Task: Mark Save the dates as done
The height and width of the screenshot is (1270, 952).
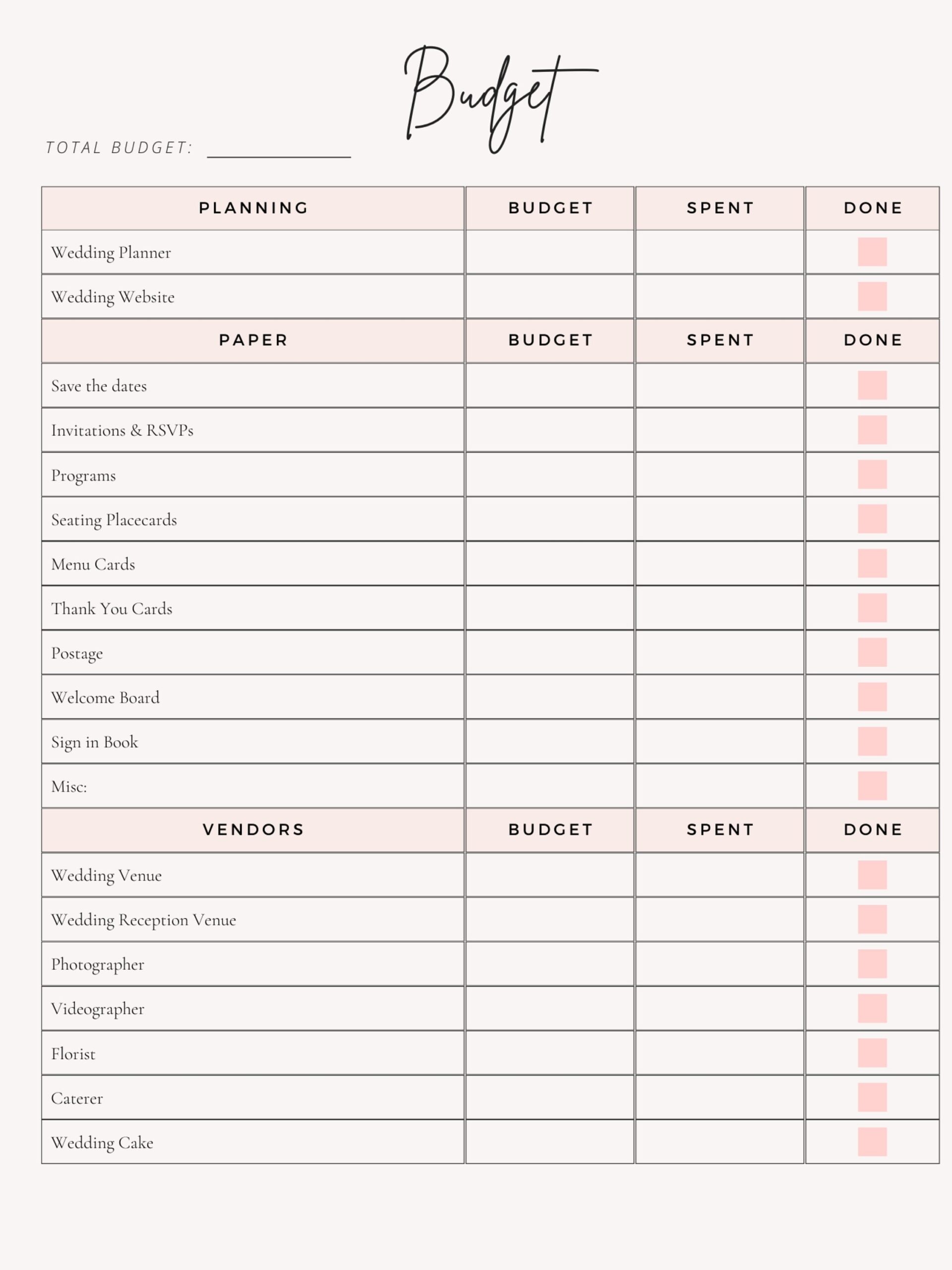Action: tap(872, 385)
